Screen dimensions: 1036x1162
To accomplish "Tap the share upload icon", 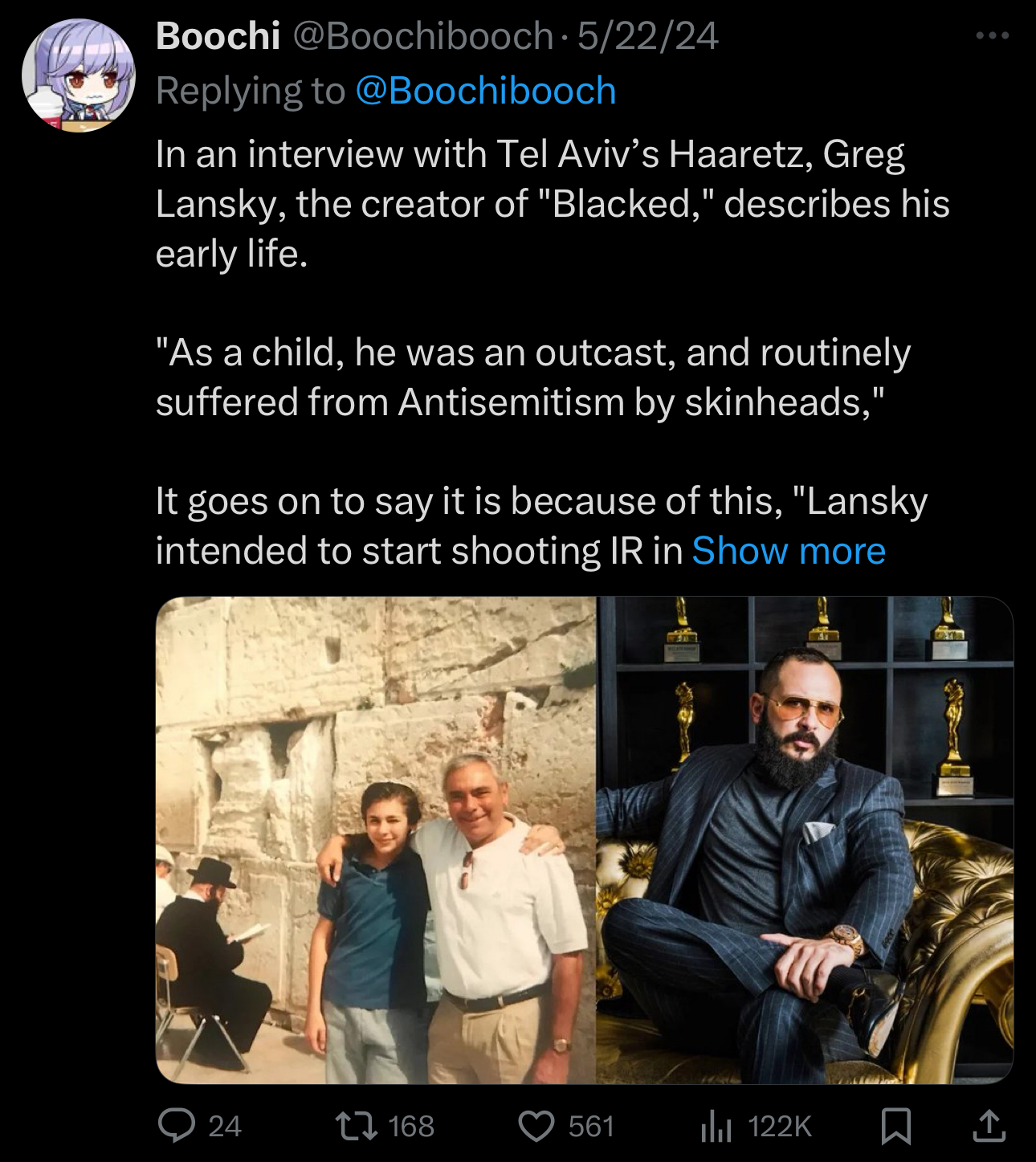I will pyautogui.click(x=989, y=1125).
